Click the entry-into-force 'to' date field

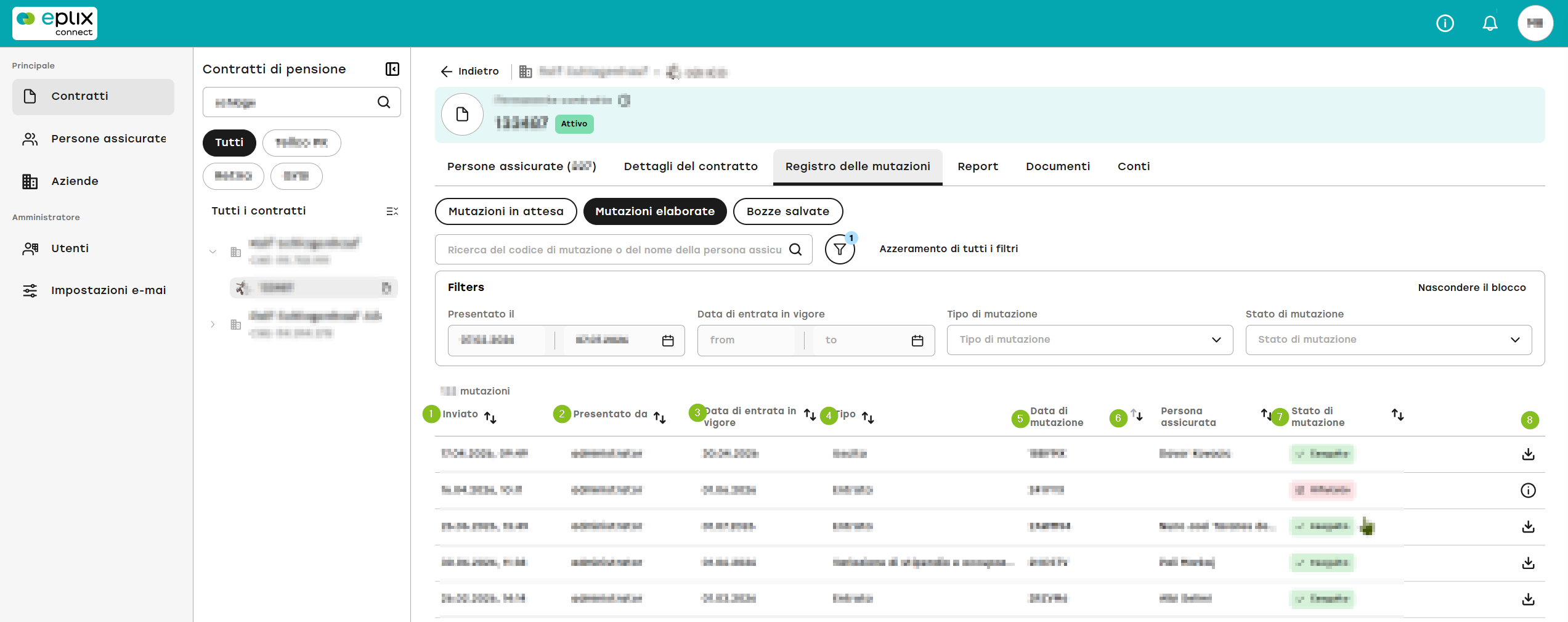click(x=859, y=340)
